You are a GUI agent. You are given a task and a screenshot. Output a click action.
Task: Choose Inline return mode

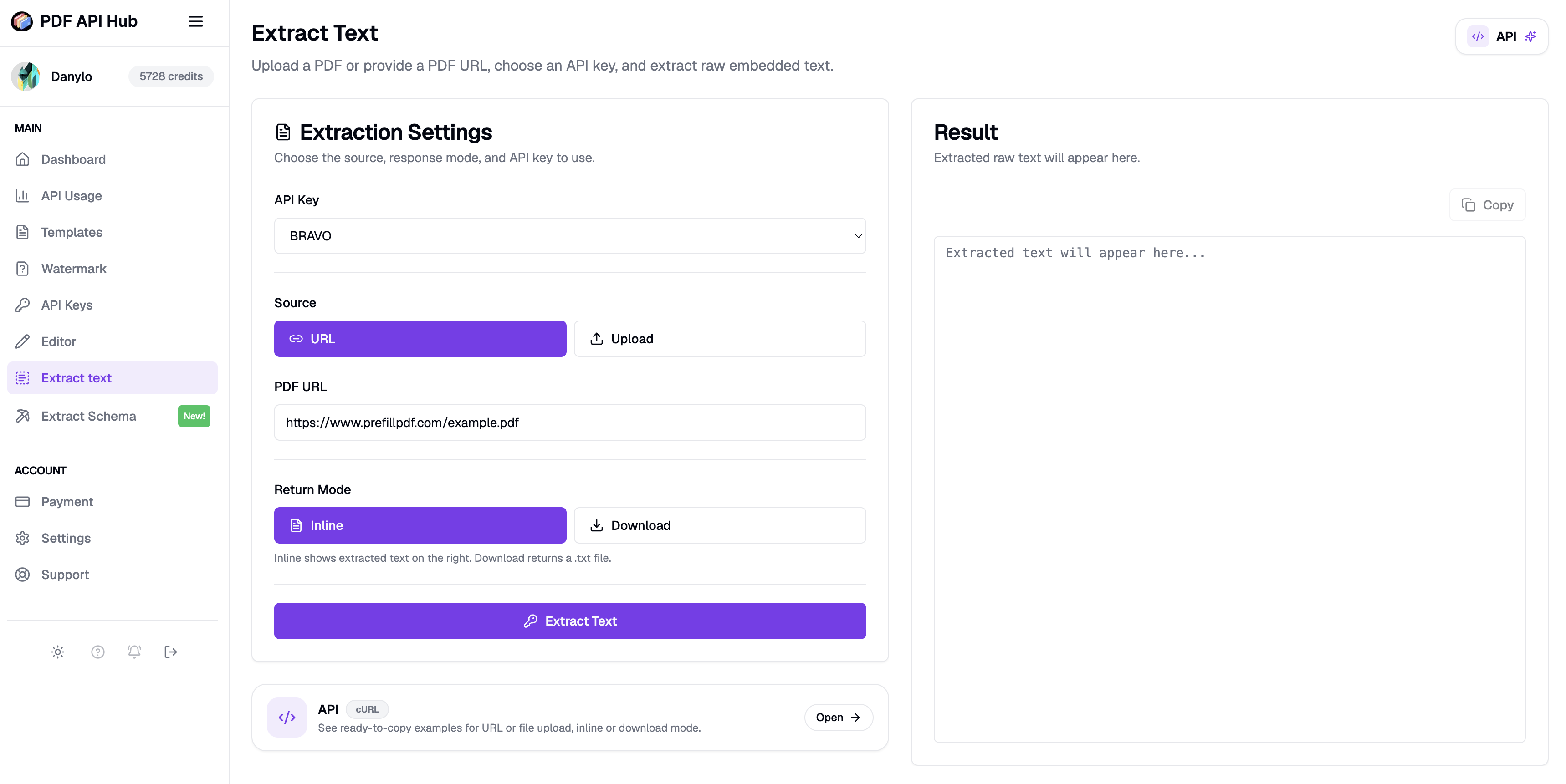point(420,526)
